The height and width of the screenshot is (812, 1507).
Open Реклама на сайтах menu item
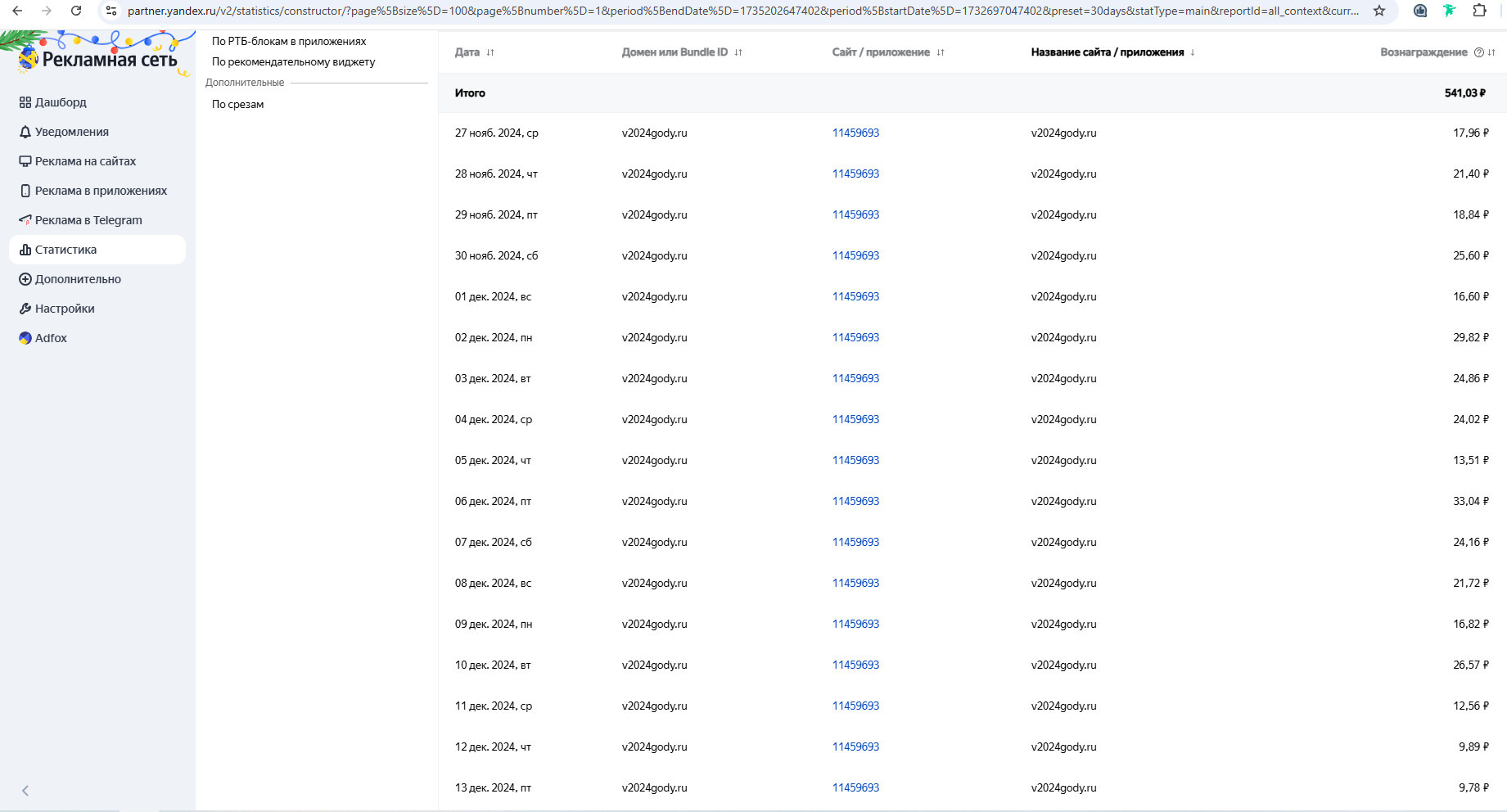(x=85, y=161)
